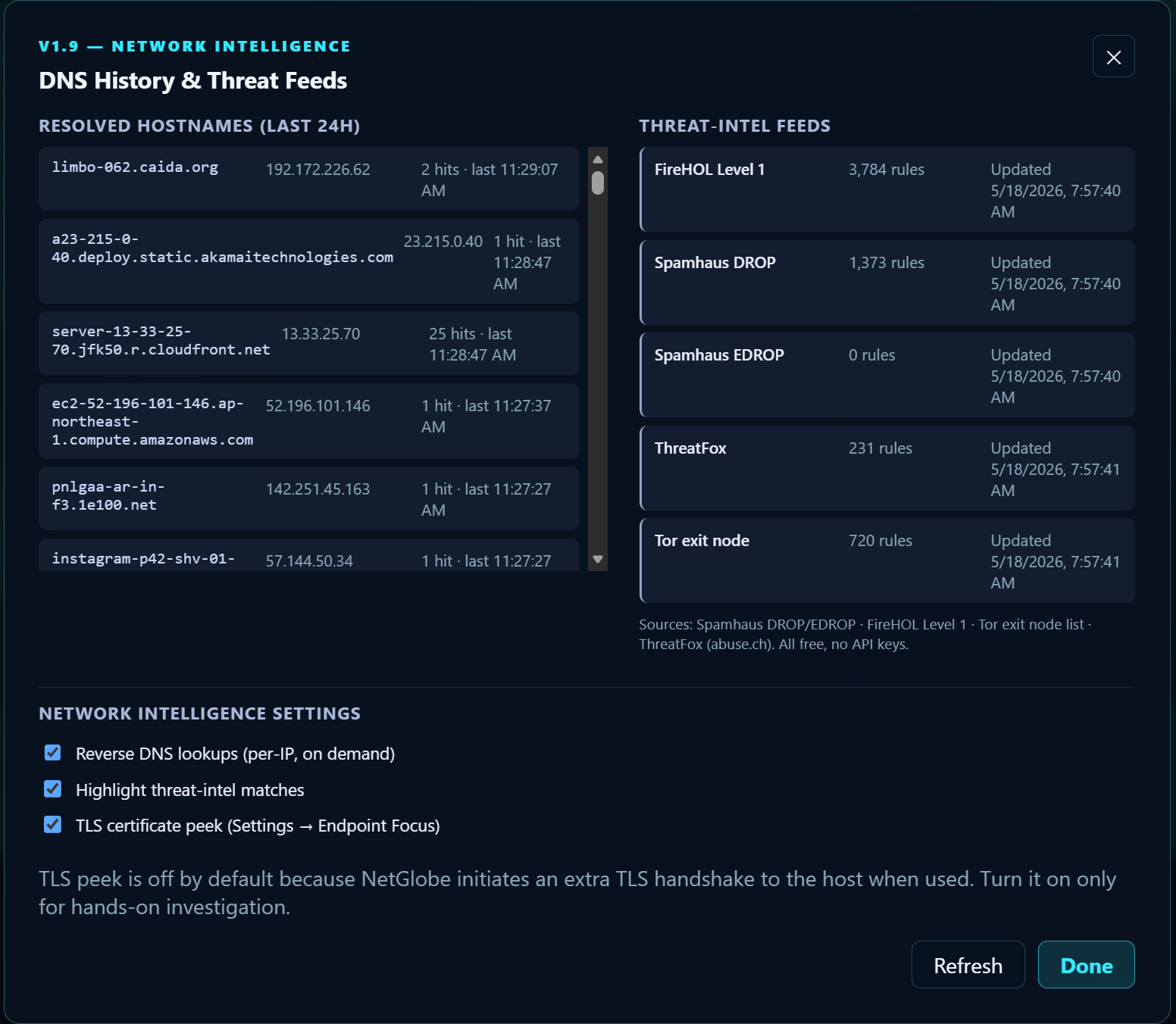1176x1024 pixels.
Task: Select the cloudfront.net hostname entry
Action: point(161,341)
